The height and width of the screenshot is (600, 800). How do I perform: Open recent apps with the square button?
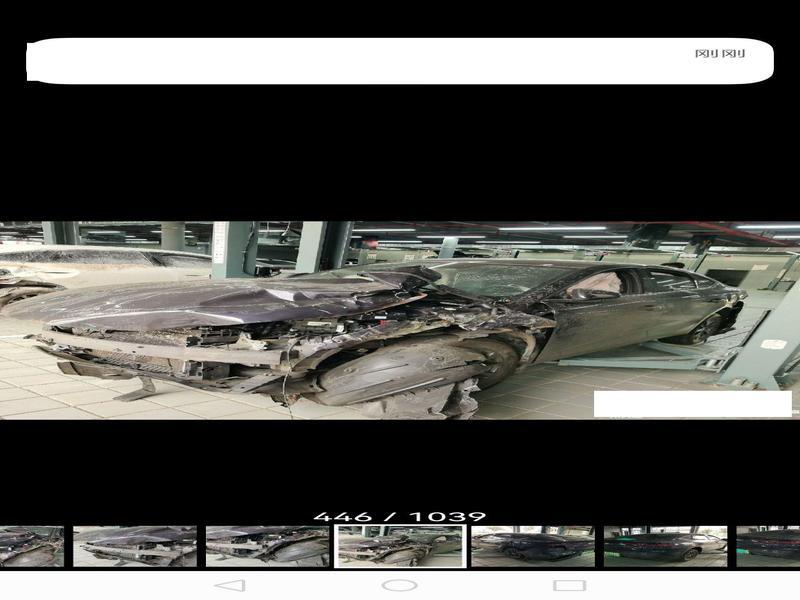569,585
